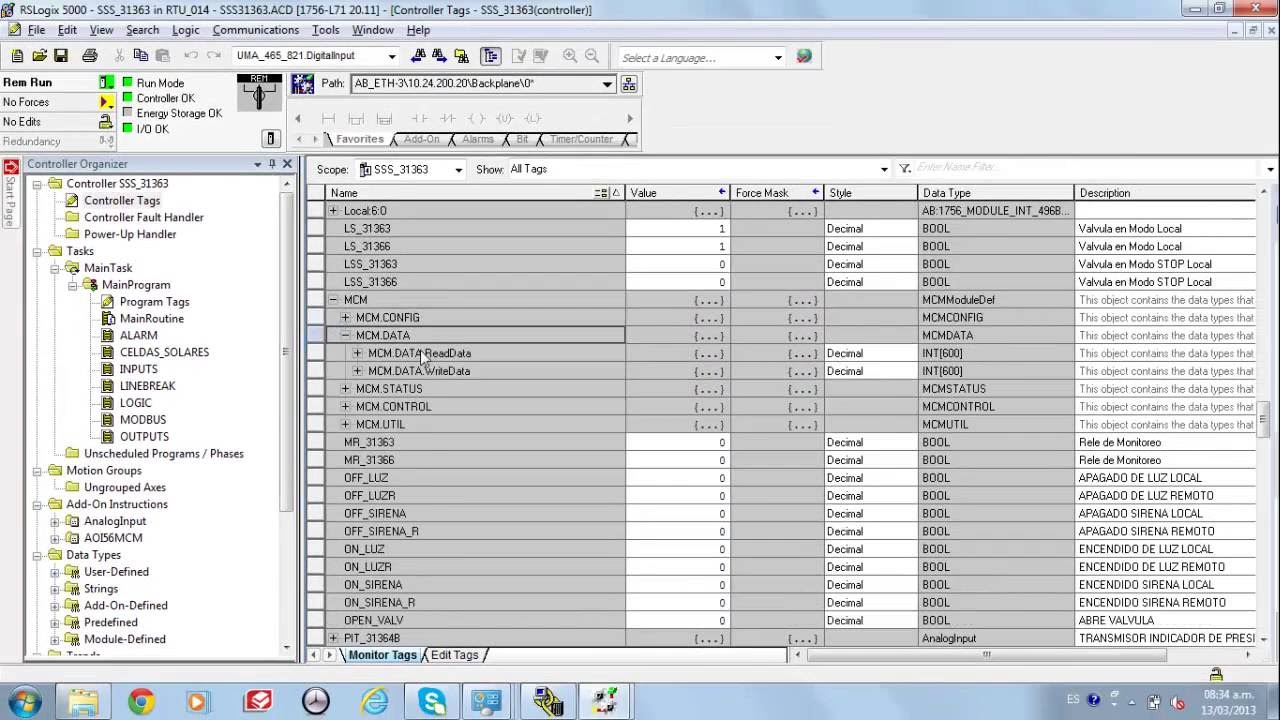Click the Enter Name Filter field
Image resolution: width=1280 pixels, height=720 pixels.
1090,168
